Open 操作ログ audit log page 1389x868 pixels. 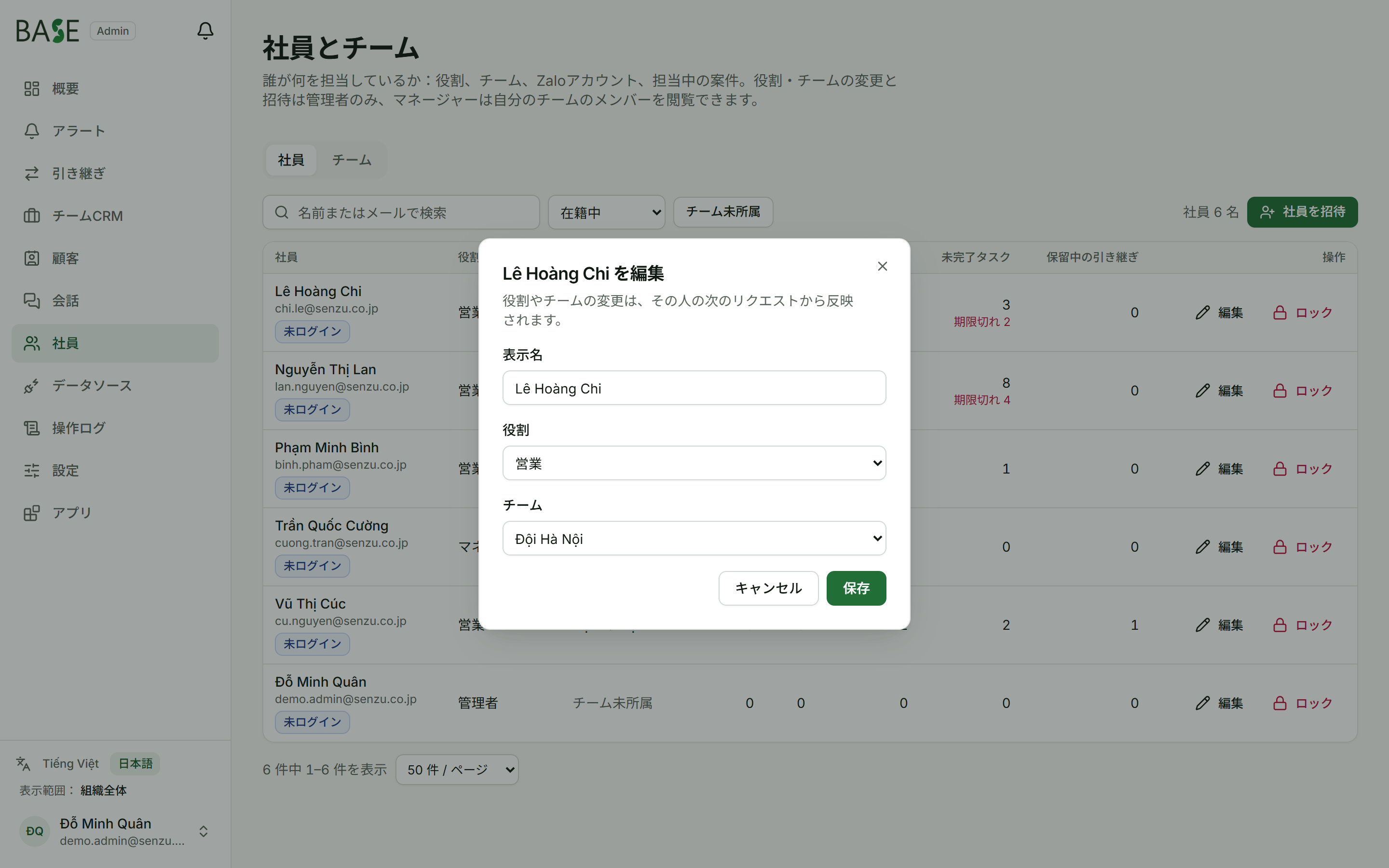pos(115,428)
